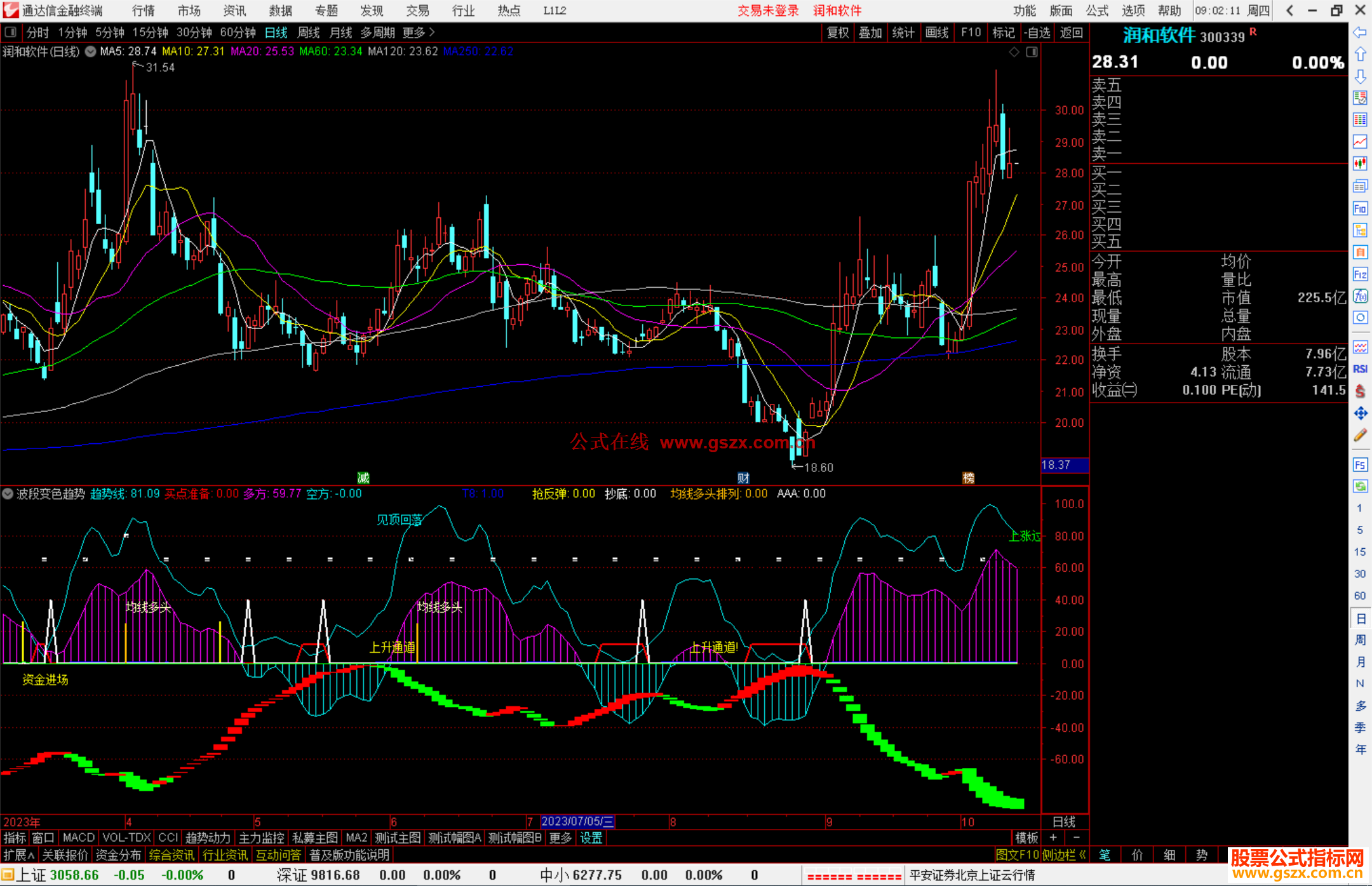Click the f(x) formula icon in sidebar
This screenshot has height=886, width=1372.
tap(1360, 296)
